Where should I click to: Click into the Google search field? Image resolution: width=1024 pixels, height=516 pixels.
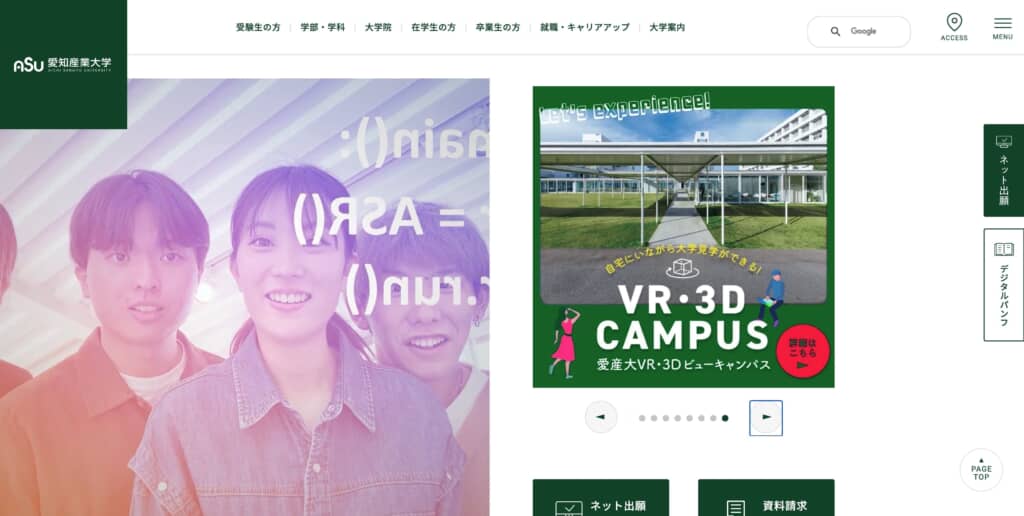coord(859,31)
